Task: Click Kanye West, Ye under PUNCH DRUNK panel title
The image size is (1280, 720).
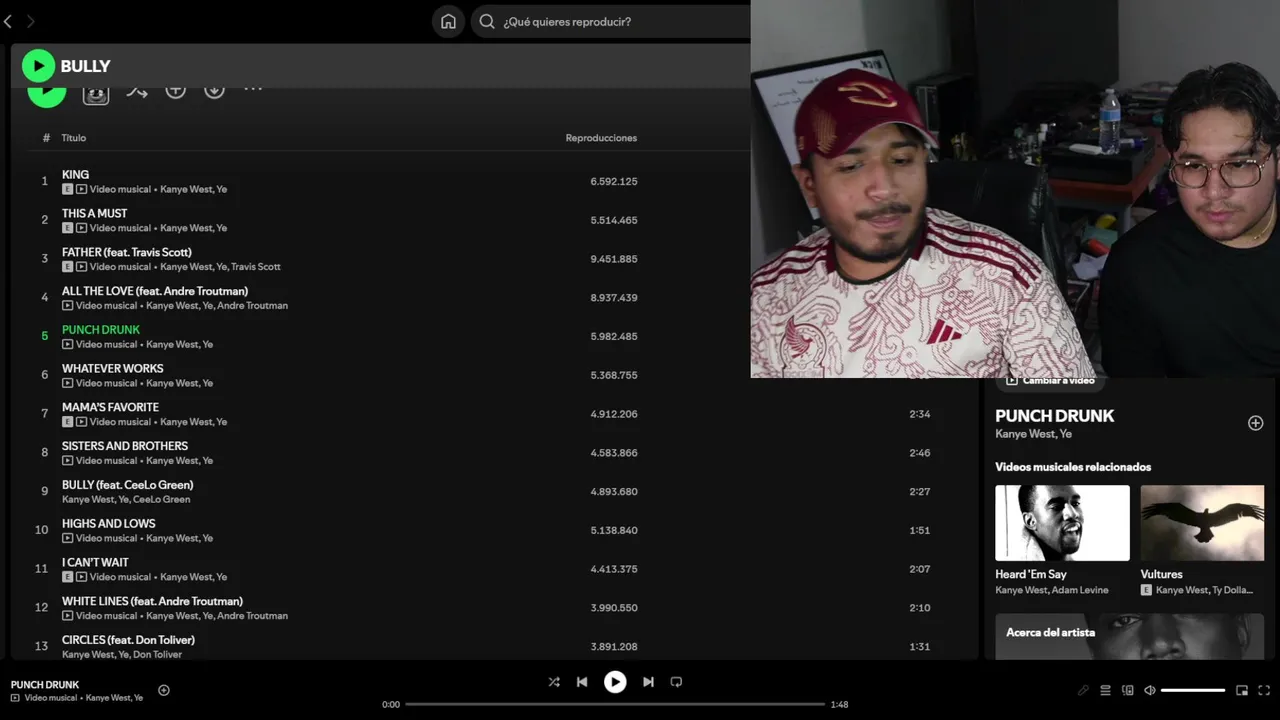Action: 1033,434
